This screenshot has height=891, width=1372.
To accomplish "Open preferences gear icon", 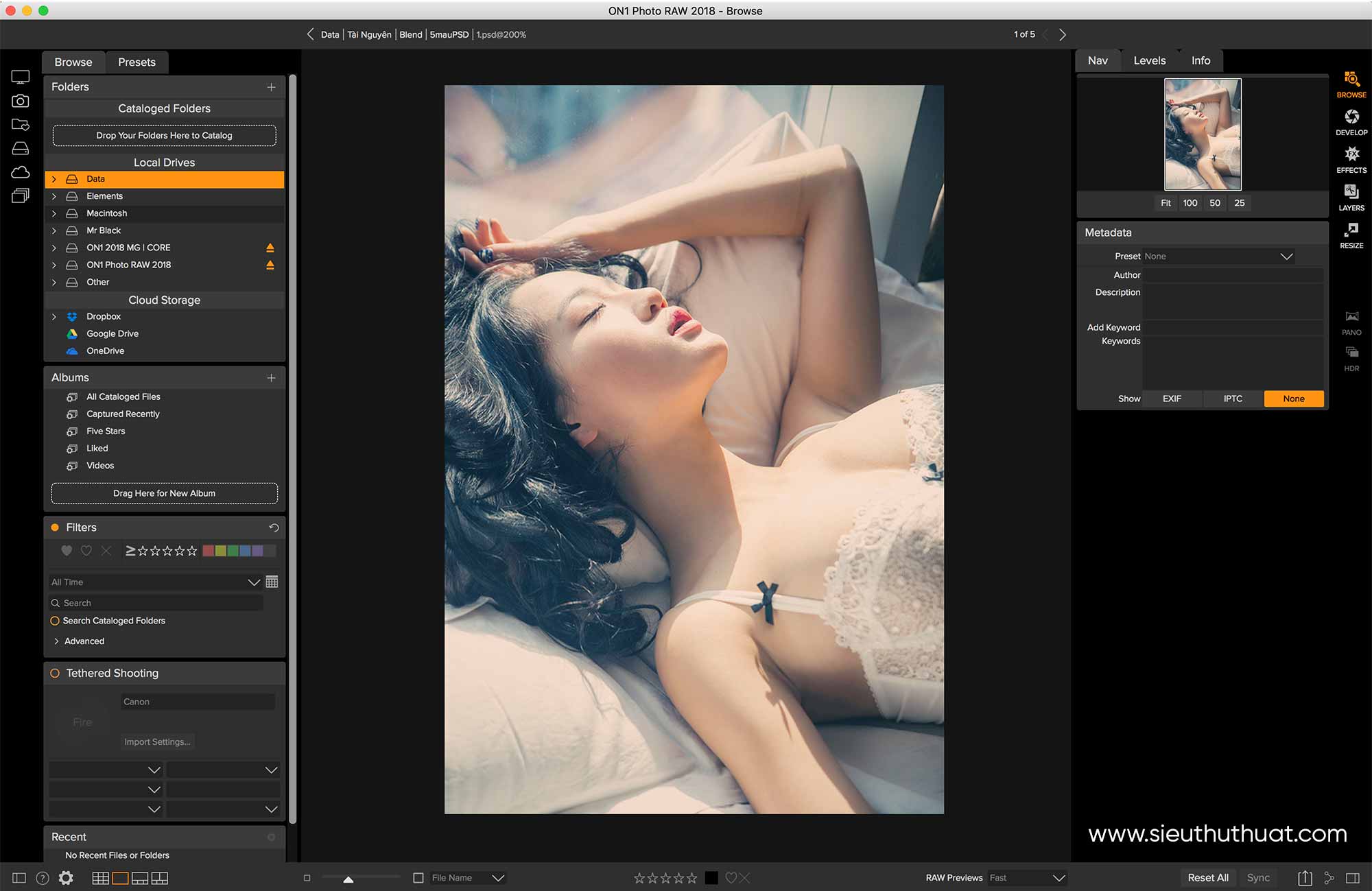I will coord(66,878).
